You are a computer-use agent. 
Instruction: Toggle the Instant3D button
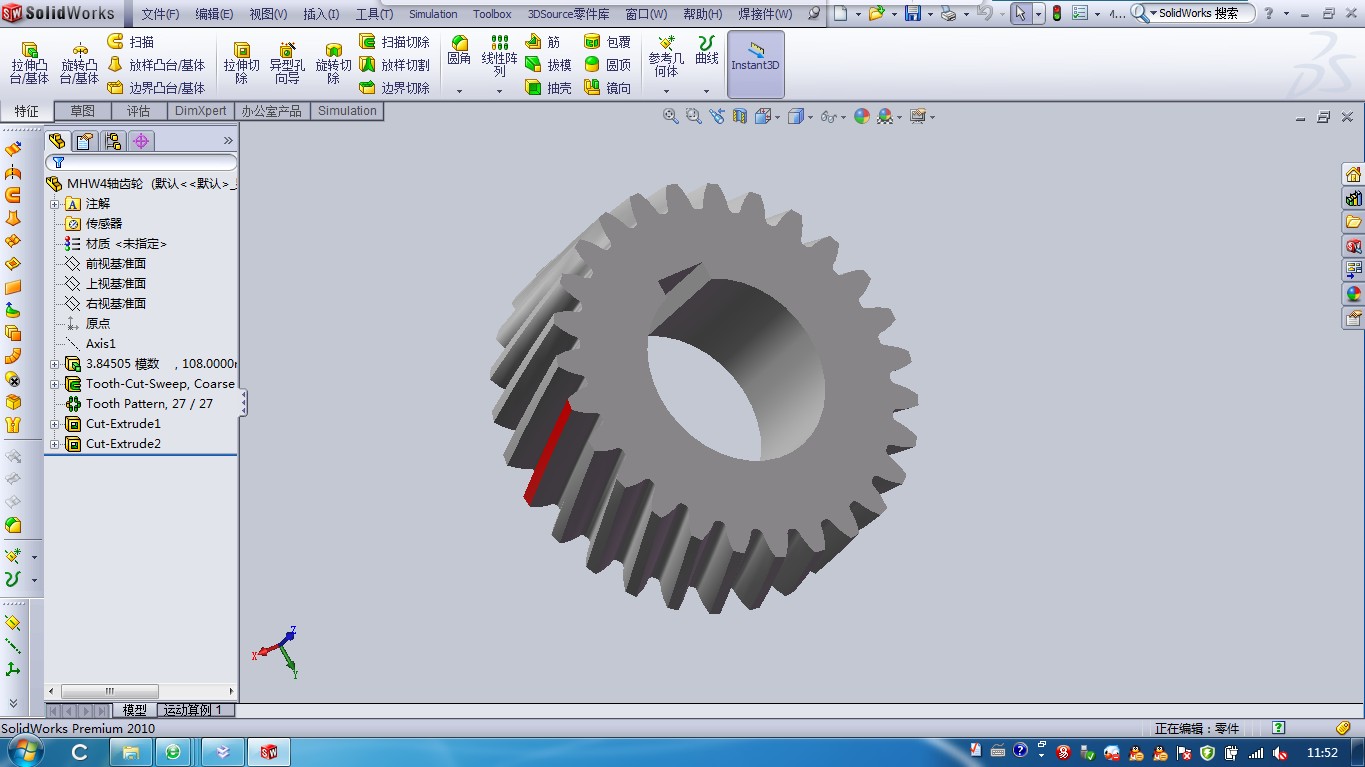(755, 63)
